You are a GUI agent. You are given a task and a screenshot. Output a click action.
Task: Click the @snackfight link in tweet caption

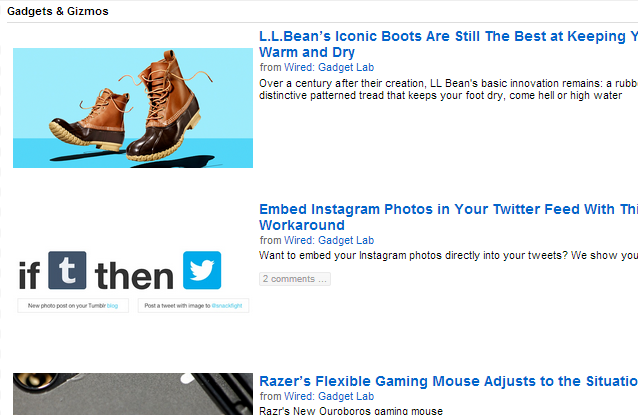click(227, 306)
